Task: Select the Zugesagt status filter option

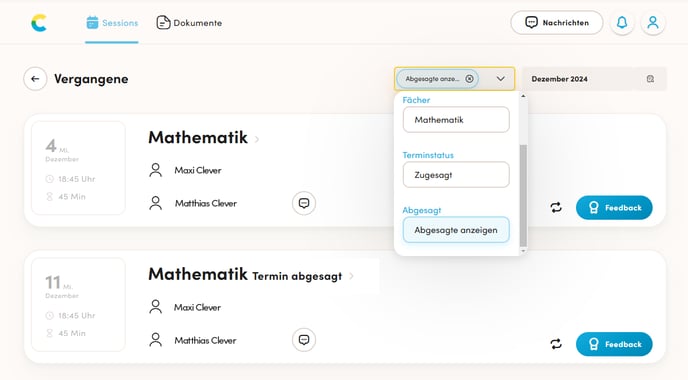Action: 456,175
